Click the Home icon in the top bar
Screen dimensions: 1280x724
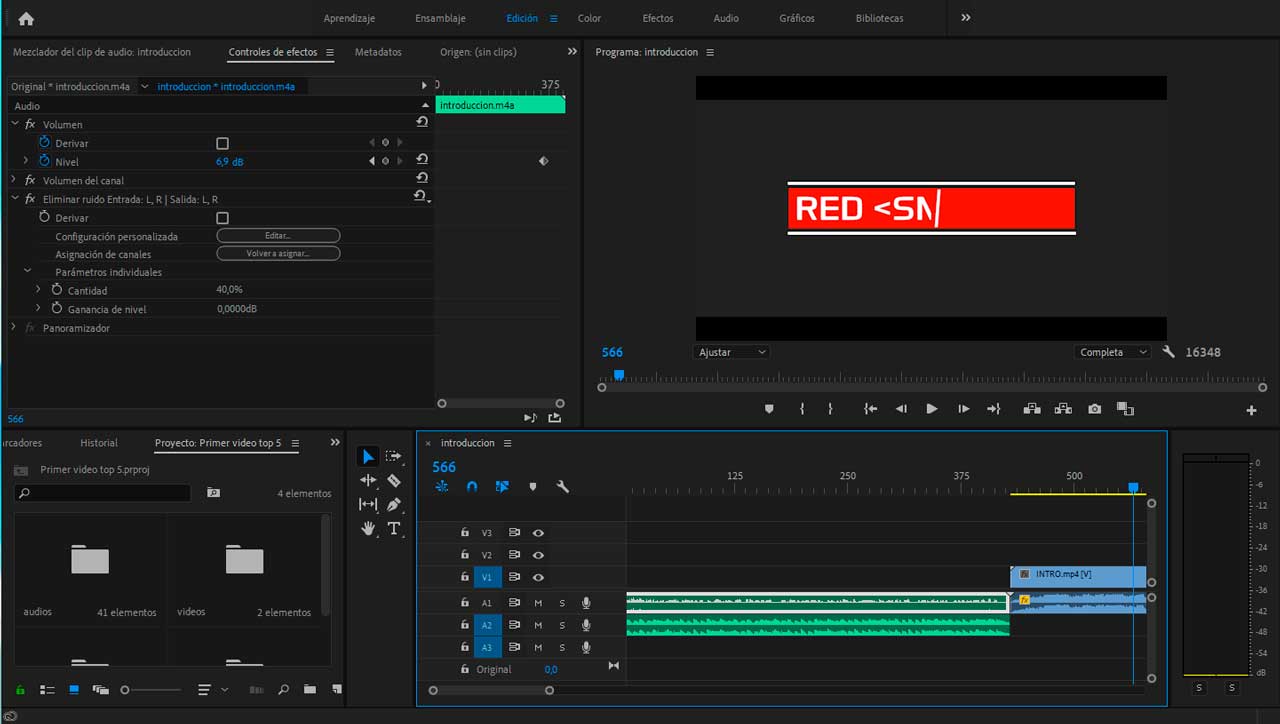tap(26, 19)
